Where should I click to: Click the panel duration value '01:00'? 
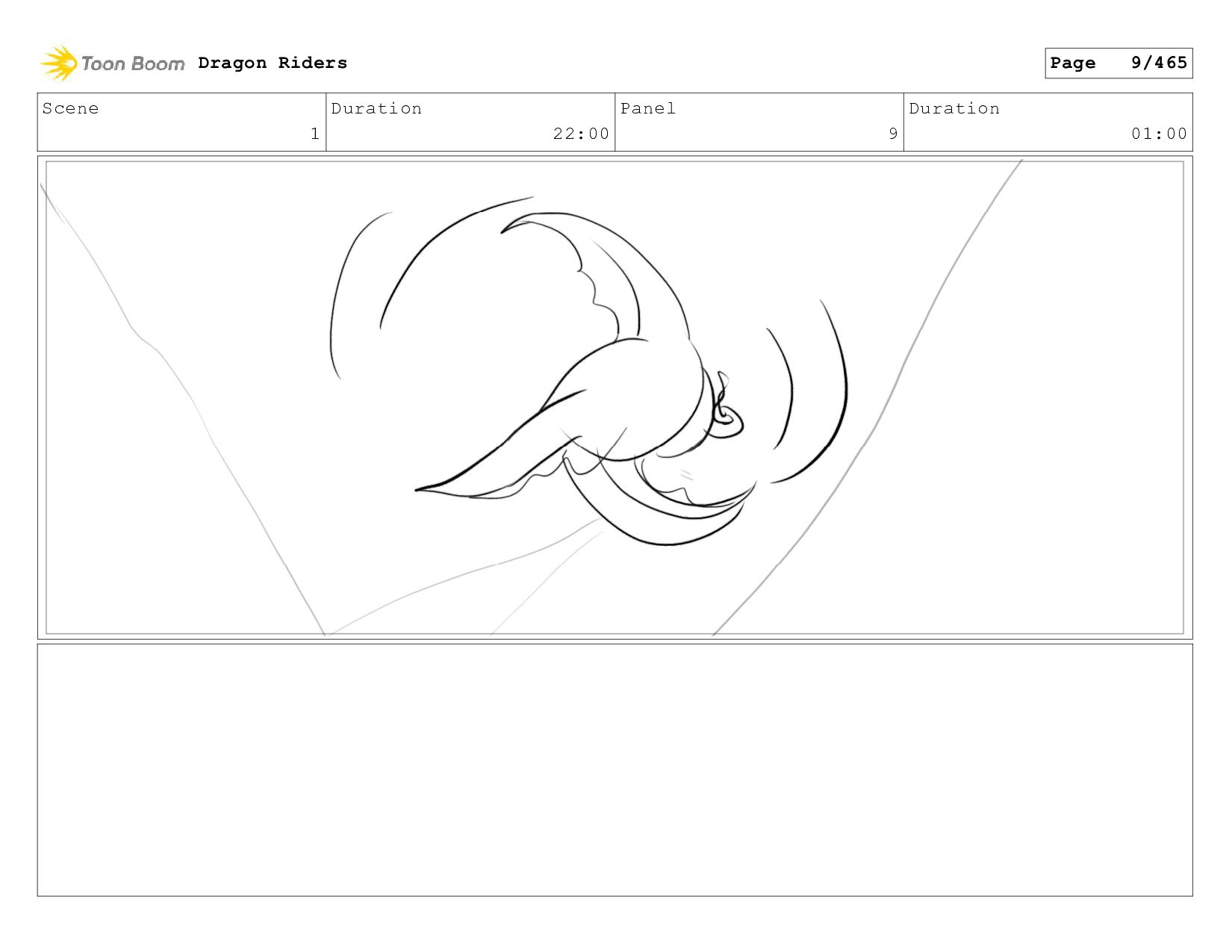pyautogui.click(x=1159, y=134)
